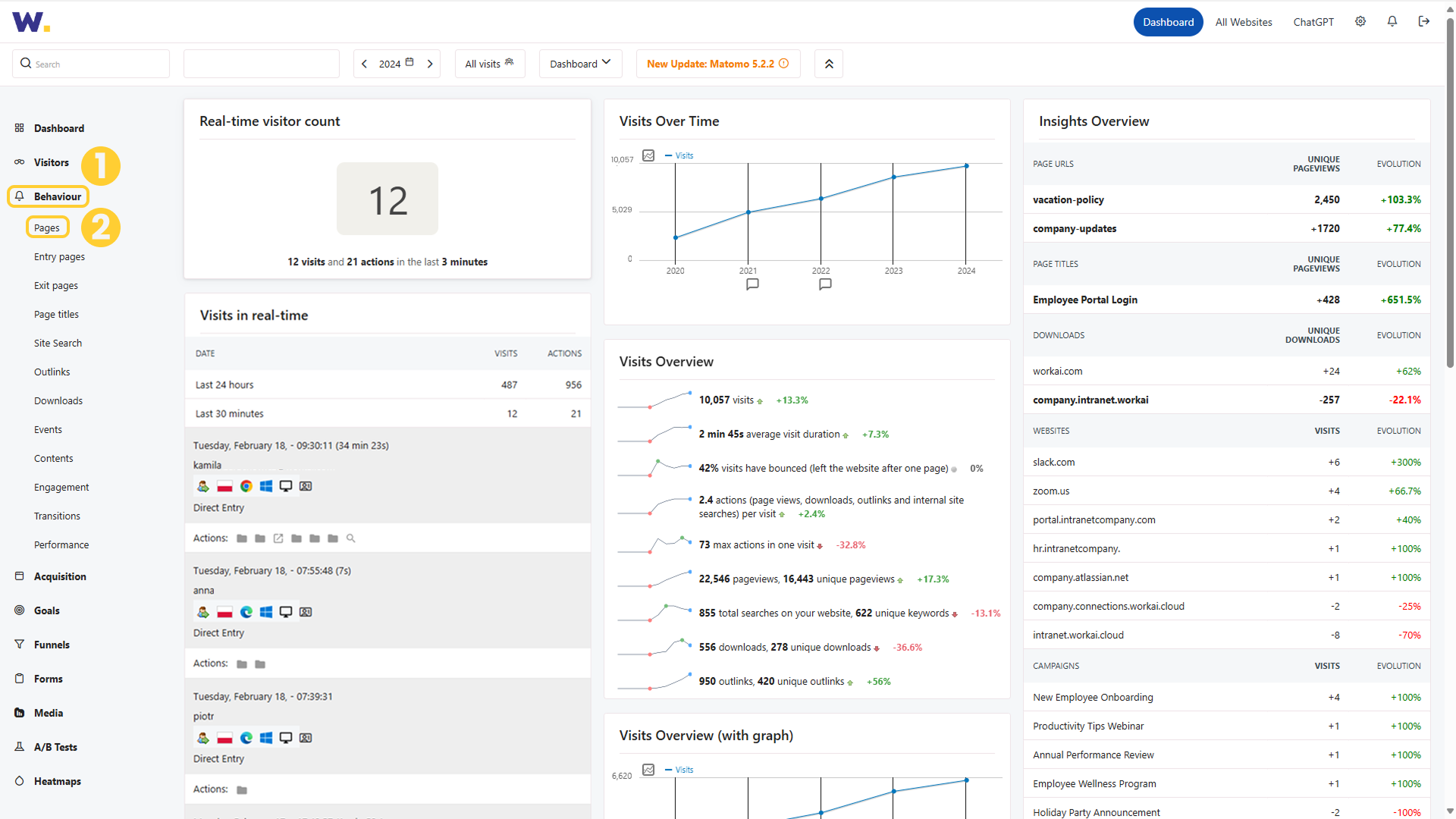Open Entry pages report
Screen dimensions: 1456x819
pos(59,256)
